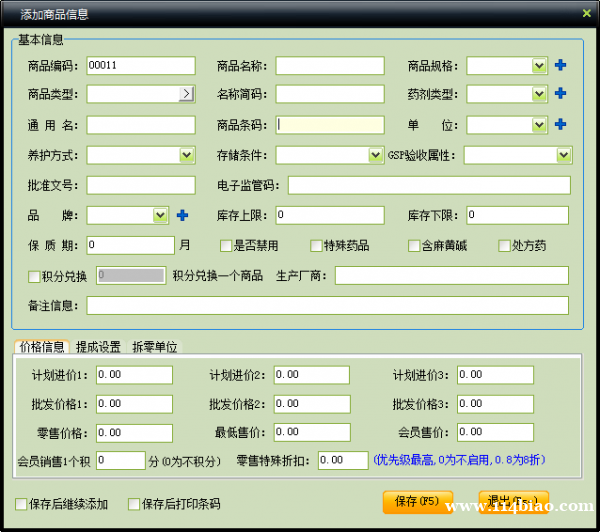
Task: Click the 库存下限 field
Action: (517, 215)
